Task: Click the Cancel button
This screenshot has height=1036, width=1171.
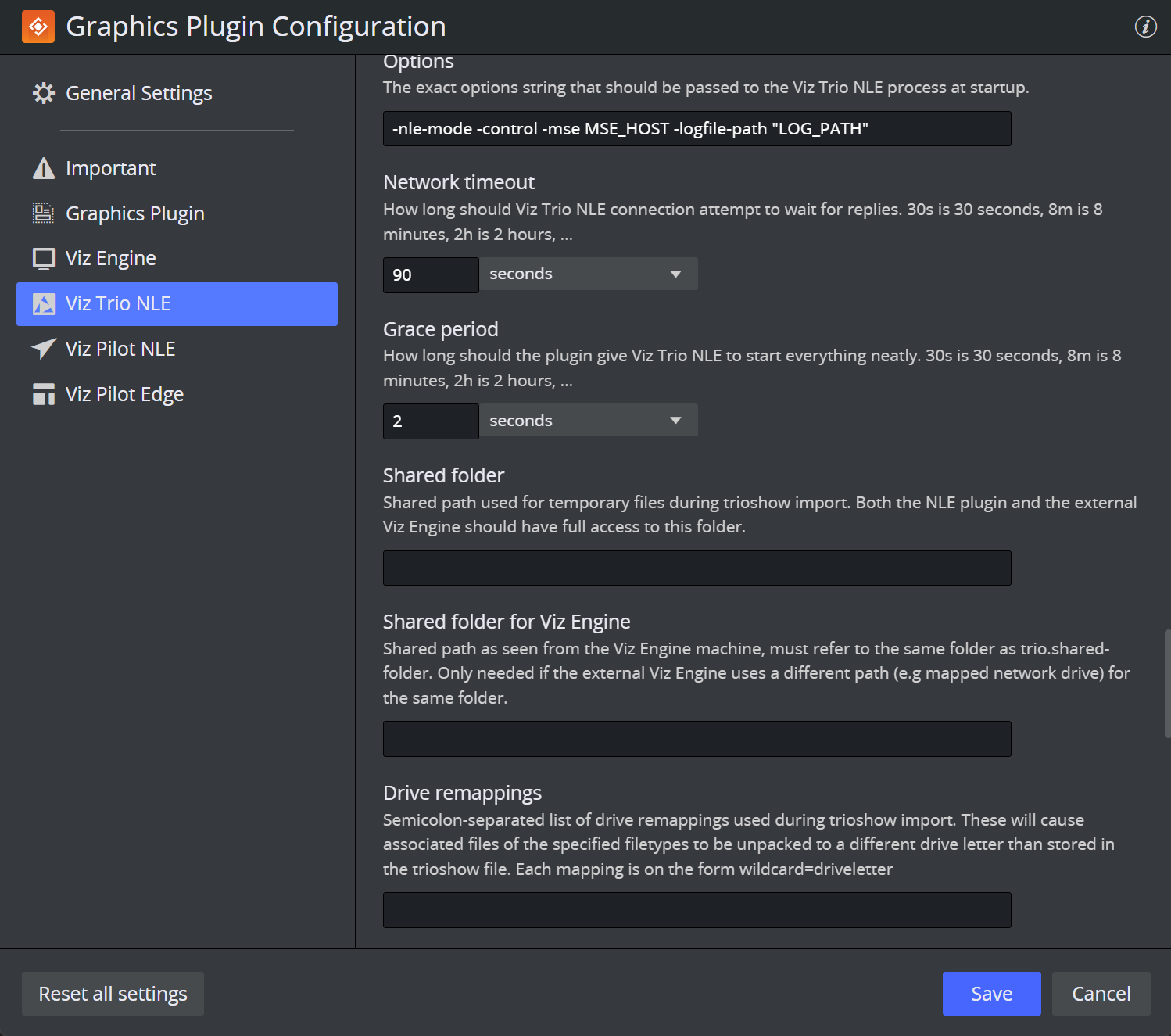Action: [x=1101, y=994]
